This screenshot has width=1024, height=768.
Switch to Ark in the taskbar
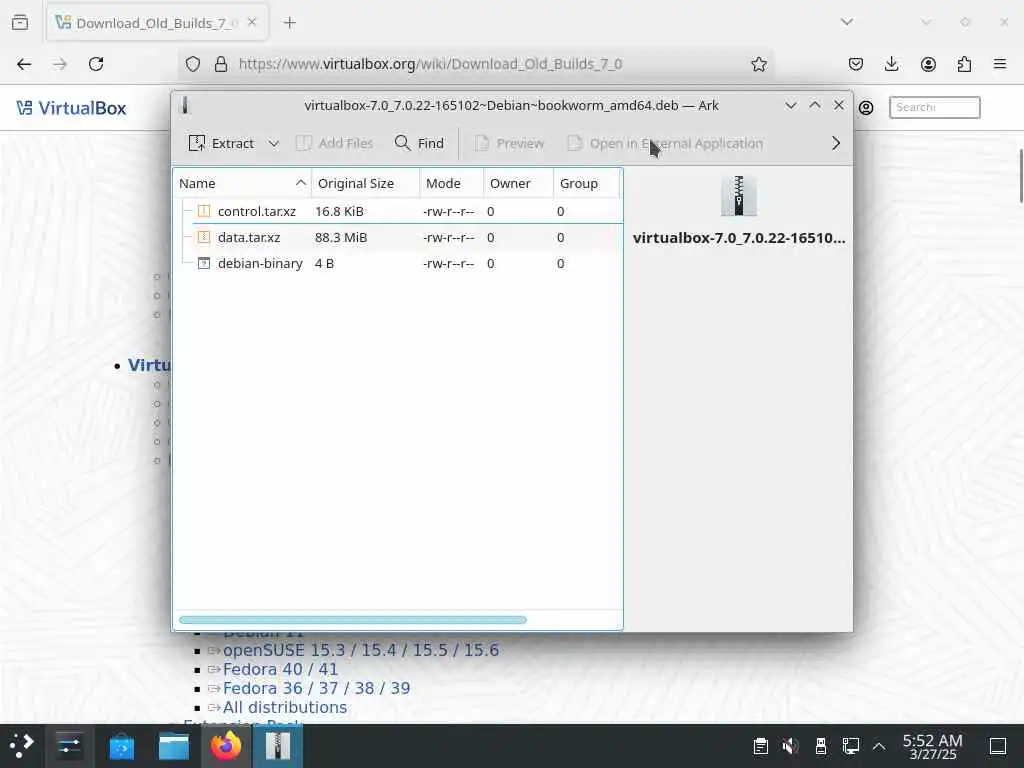[278, 746]
